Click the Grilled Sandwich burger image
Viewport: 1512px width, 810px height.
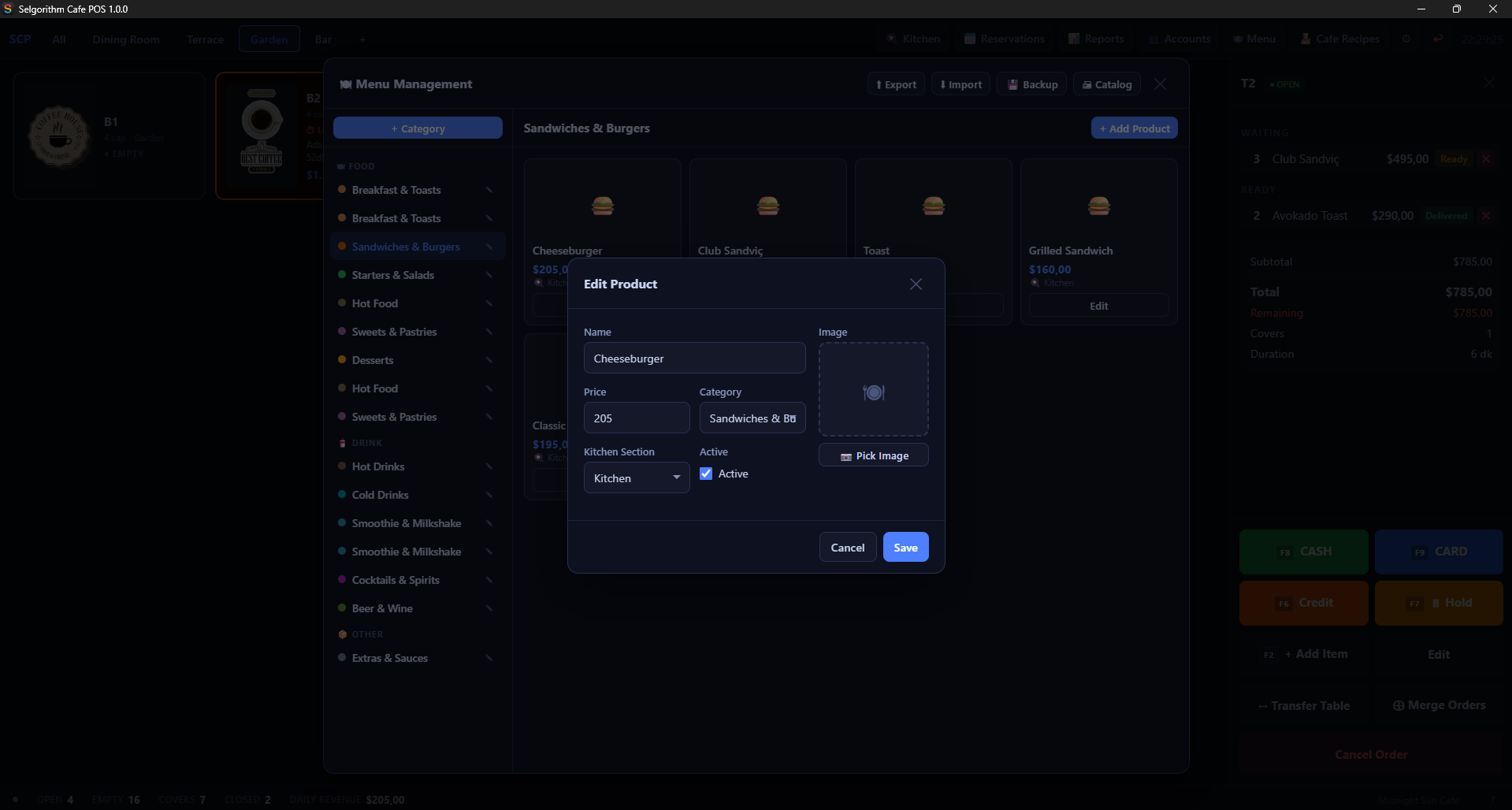click(1099, 206)
